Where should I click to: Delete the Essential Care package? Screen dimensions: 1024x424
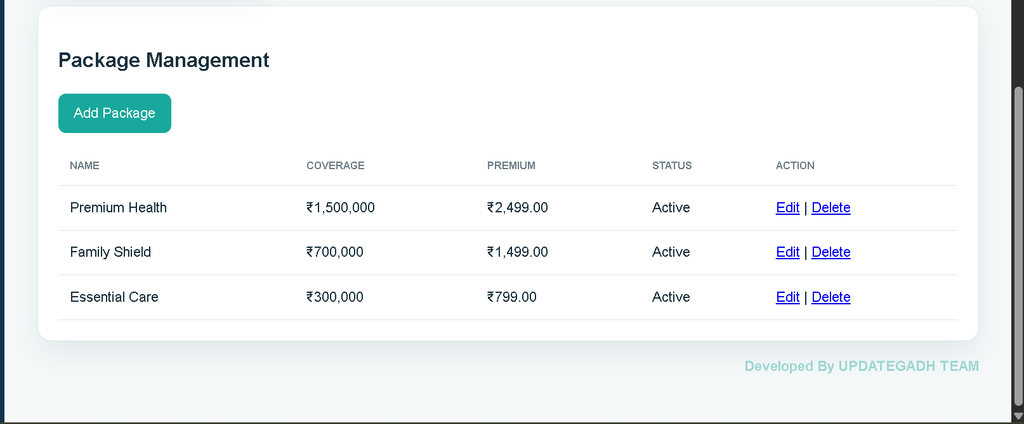tap(831, 297)
